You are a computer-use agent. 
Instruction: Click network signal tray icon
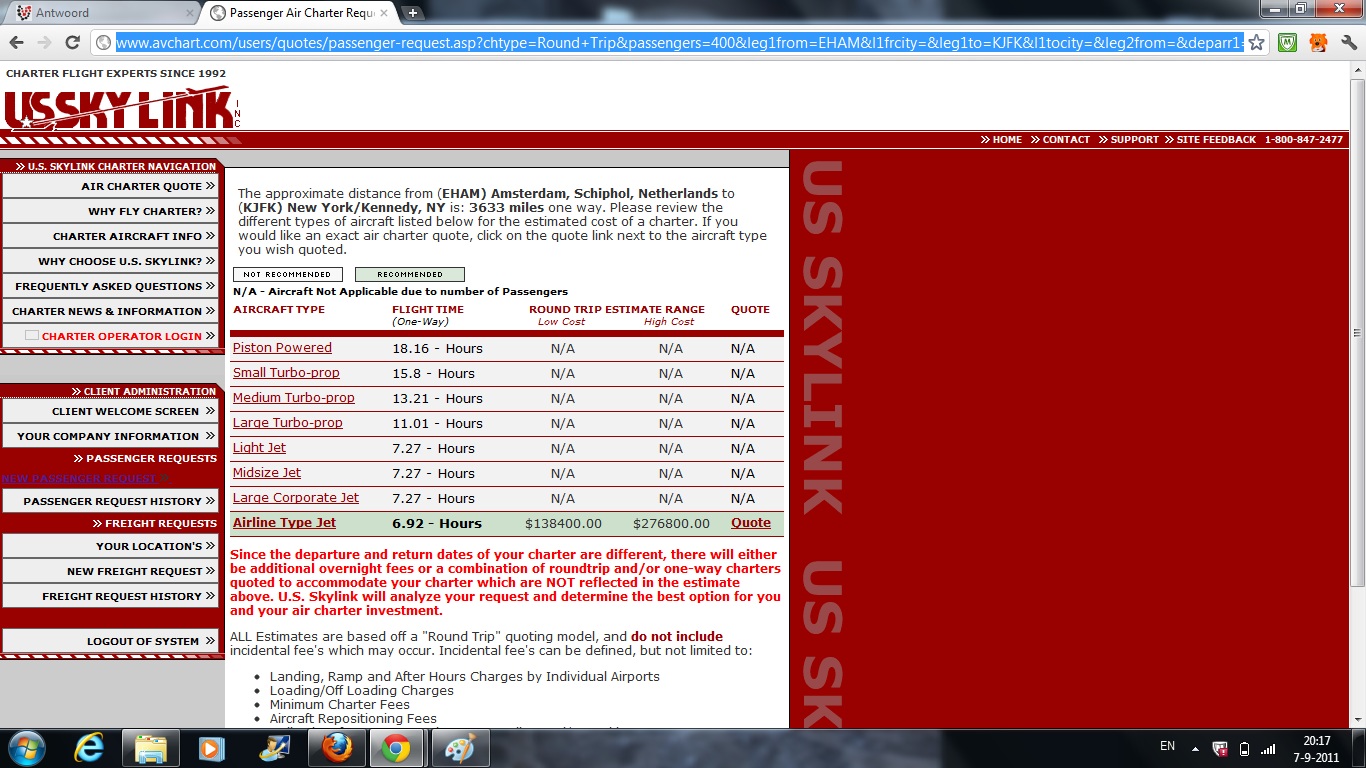coord(1268,748)
